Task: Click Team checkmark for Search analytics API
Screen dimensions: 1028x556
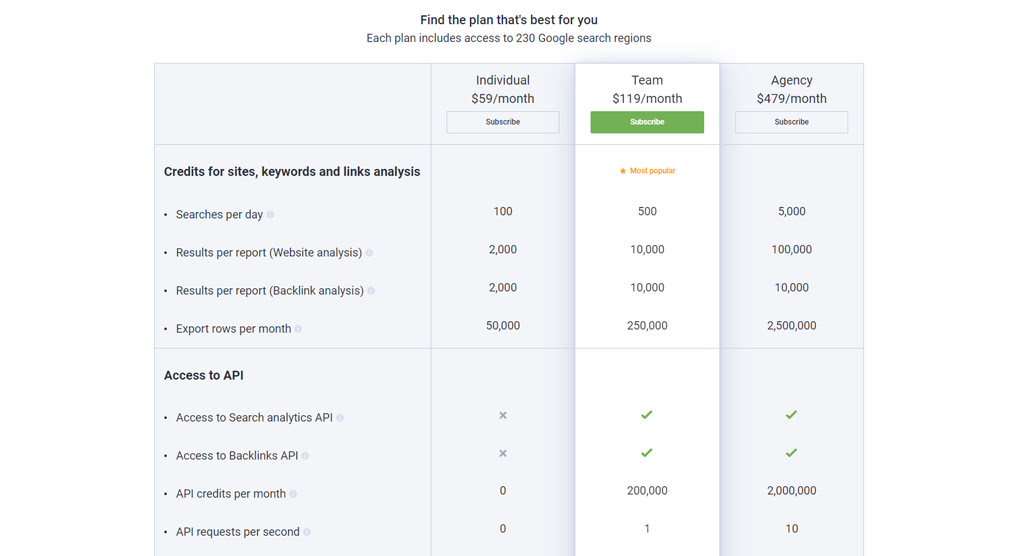Action: tap(647, 414)
